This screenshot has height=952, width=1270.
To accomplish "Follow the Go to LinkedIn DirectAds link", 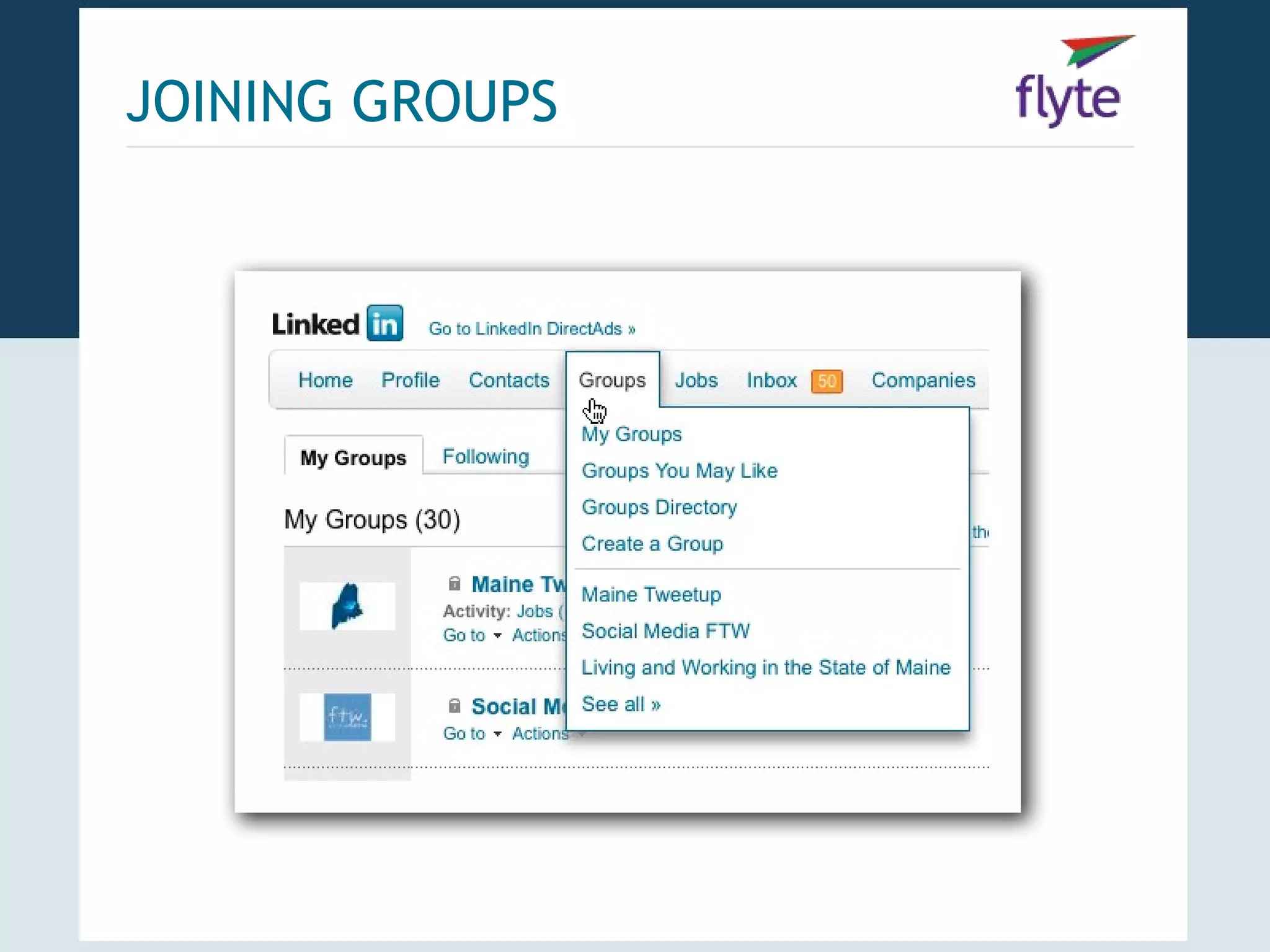I will point(532,328).
